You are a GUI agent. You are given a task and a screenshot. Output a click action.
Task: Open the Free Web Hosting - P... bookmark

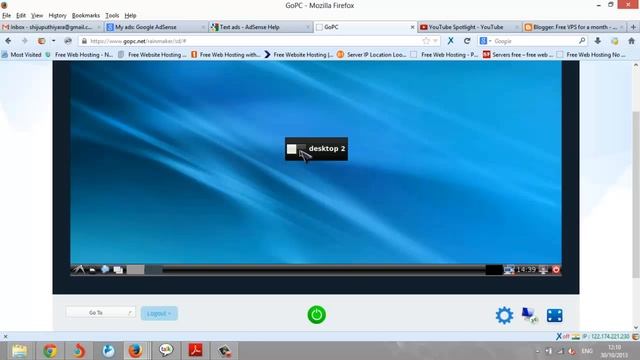coord(445,54)
